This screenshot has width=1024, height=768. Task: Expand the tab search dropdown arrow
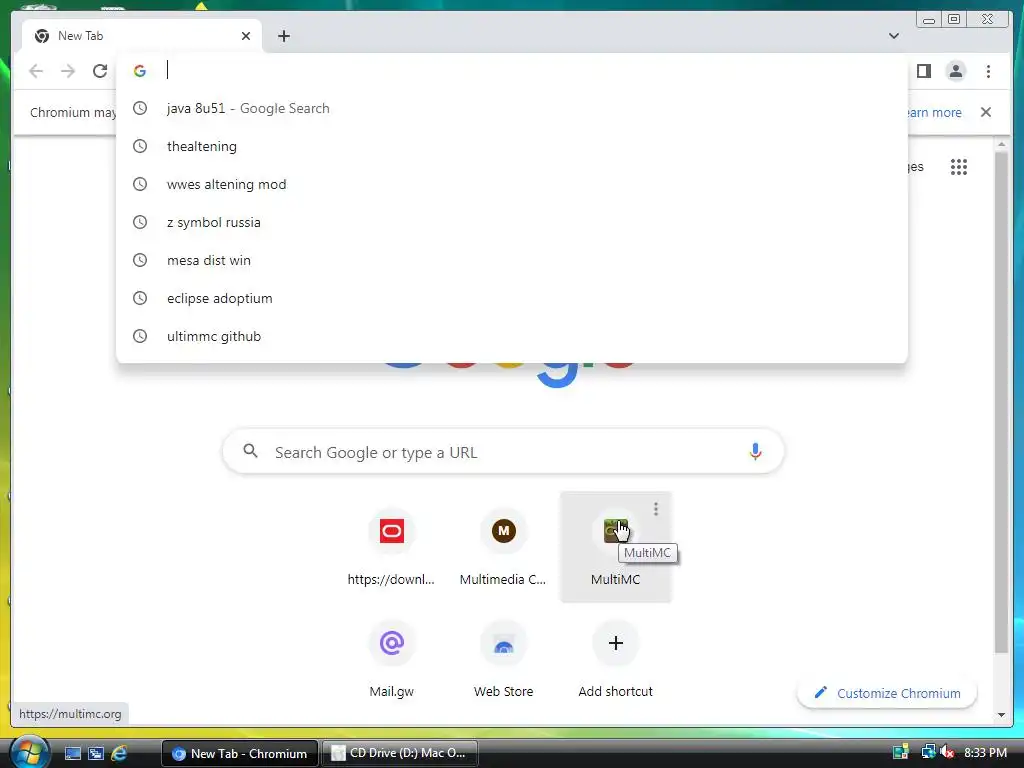pyautogui.click(x=893, y=36)
